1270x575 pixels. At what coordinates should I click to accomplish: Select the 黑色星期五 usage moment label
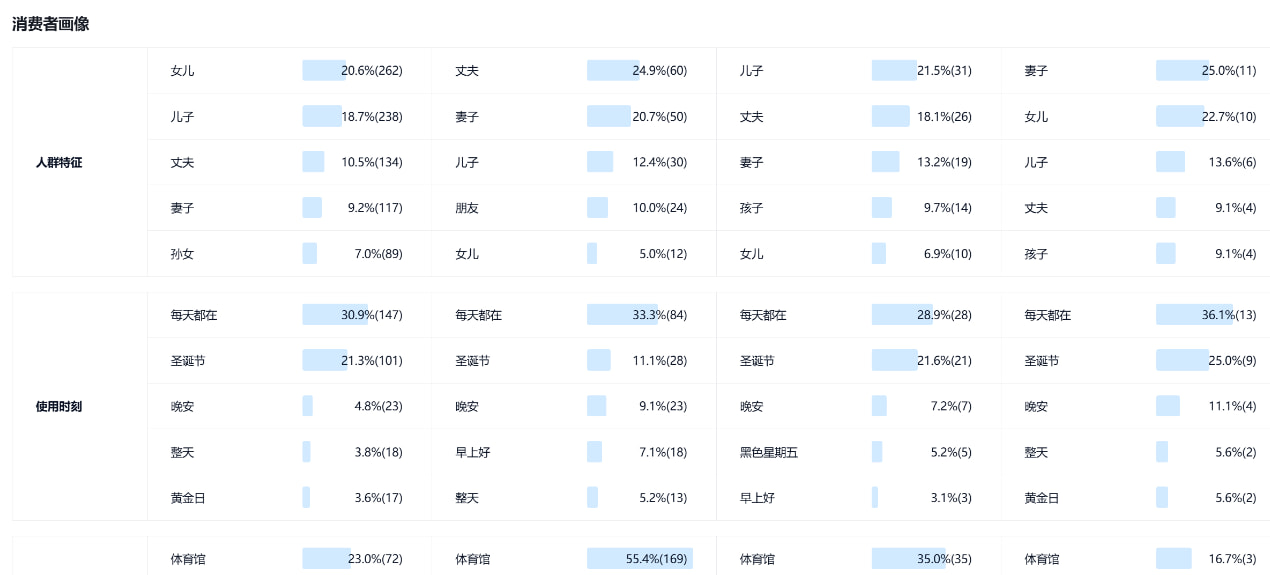pyautogui.click(x=769, y=452)
